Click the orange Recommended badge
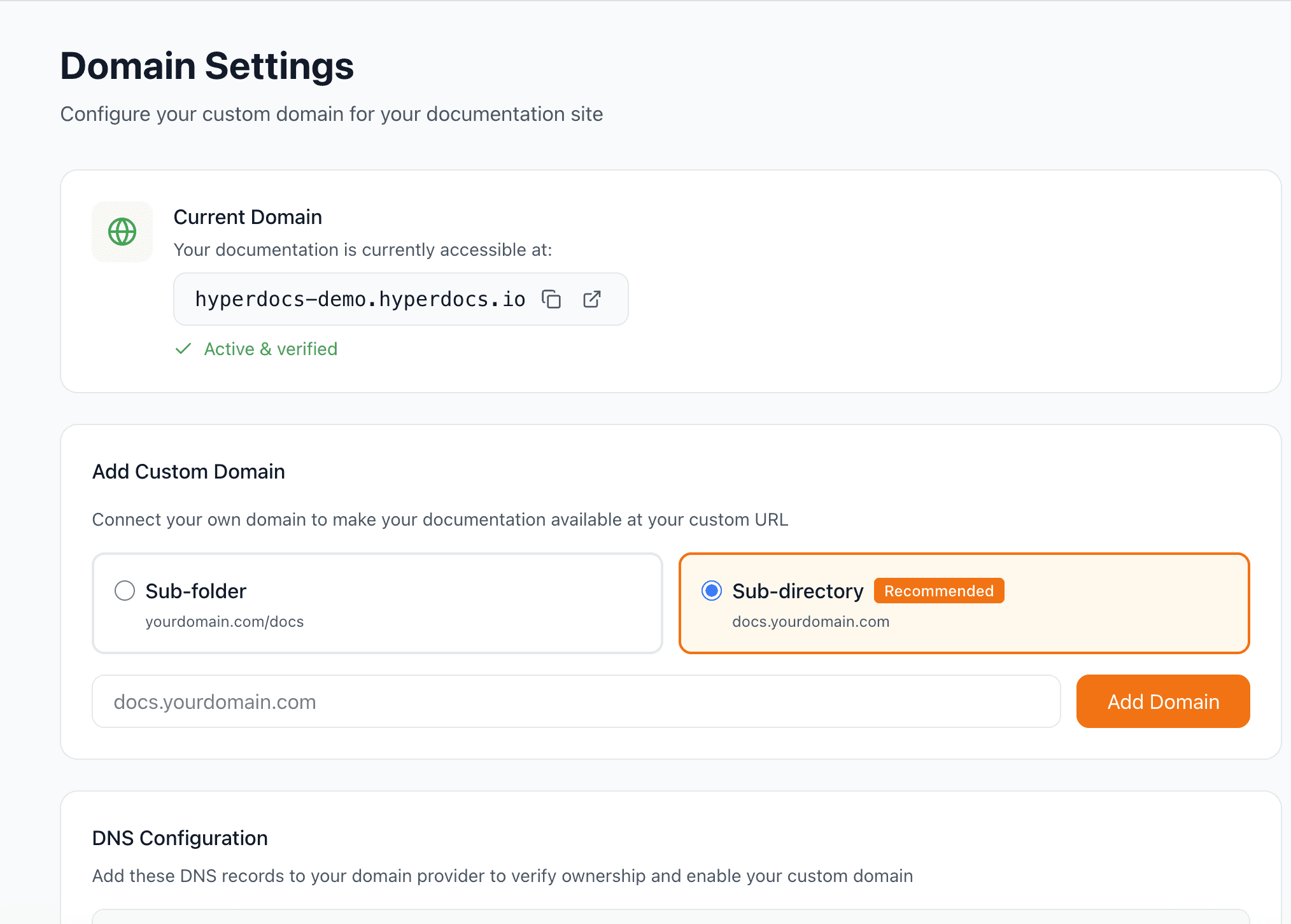The height and width of the screenshot is (924, 1291). [x=939, y=591]
